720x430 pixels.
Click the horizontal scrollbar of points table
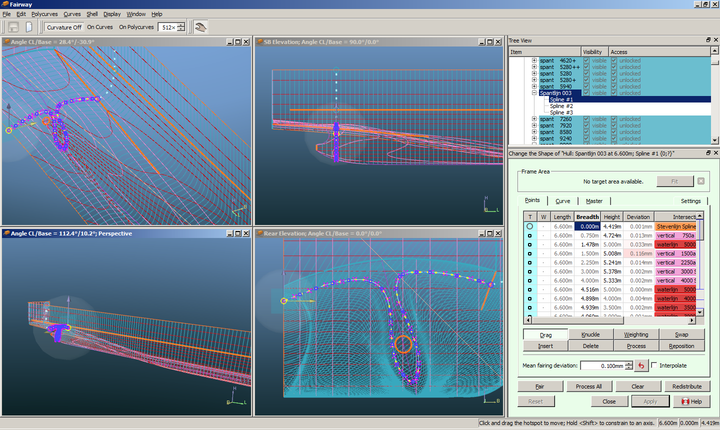(600, 320)
